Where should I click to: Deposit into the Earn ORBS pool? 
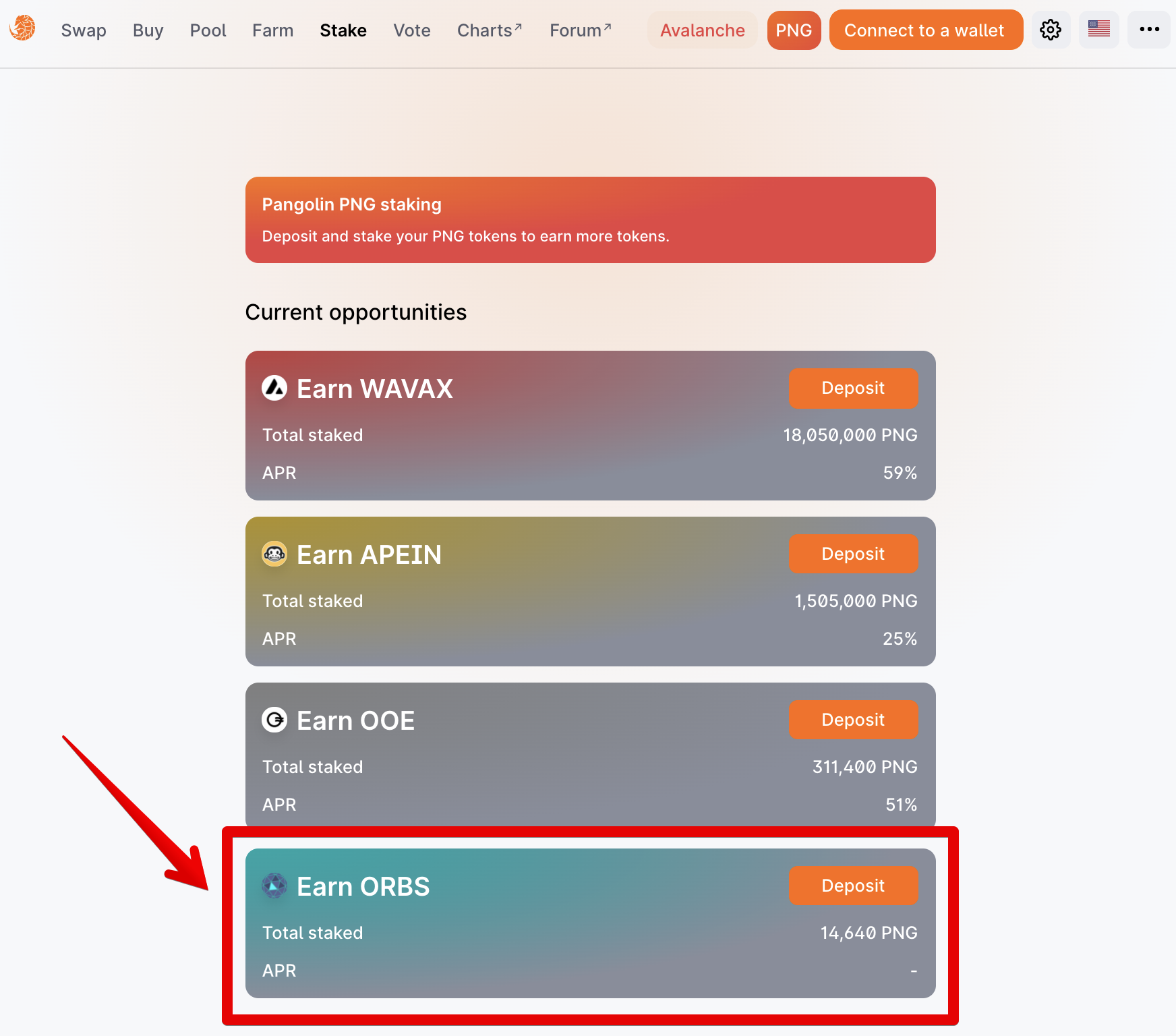(x=853, y=886)
